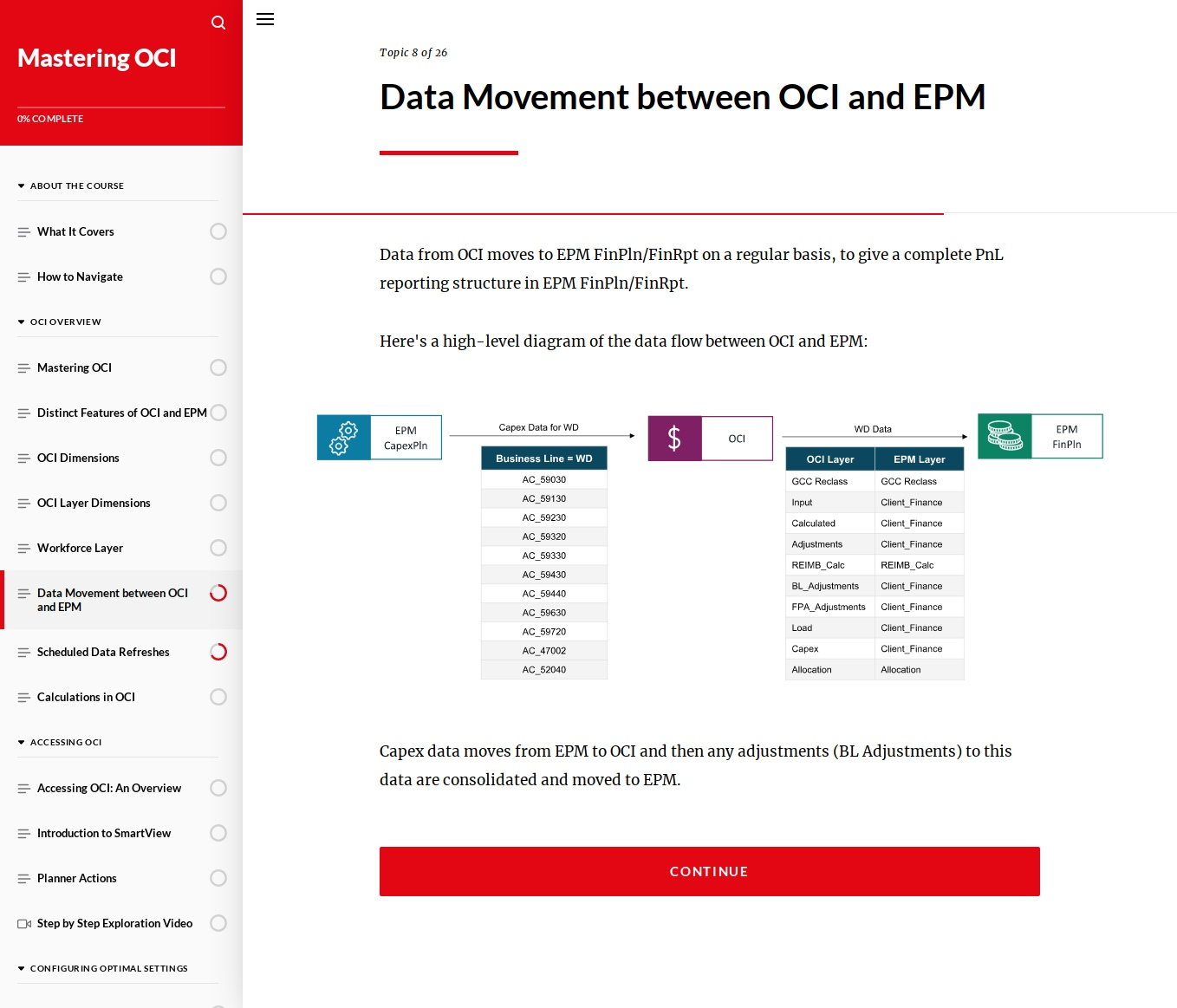Click the lesson icon beside Mastering OCI
Screen dimensions: 1177x1008
[24, 368]
